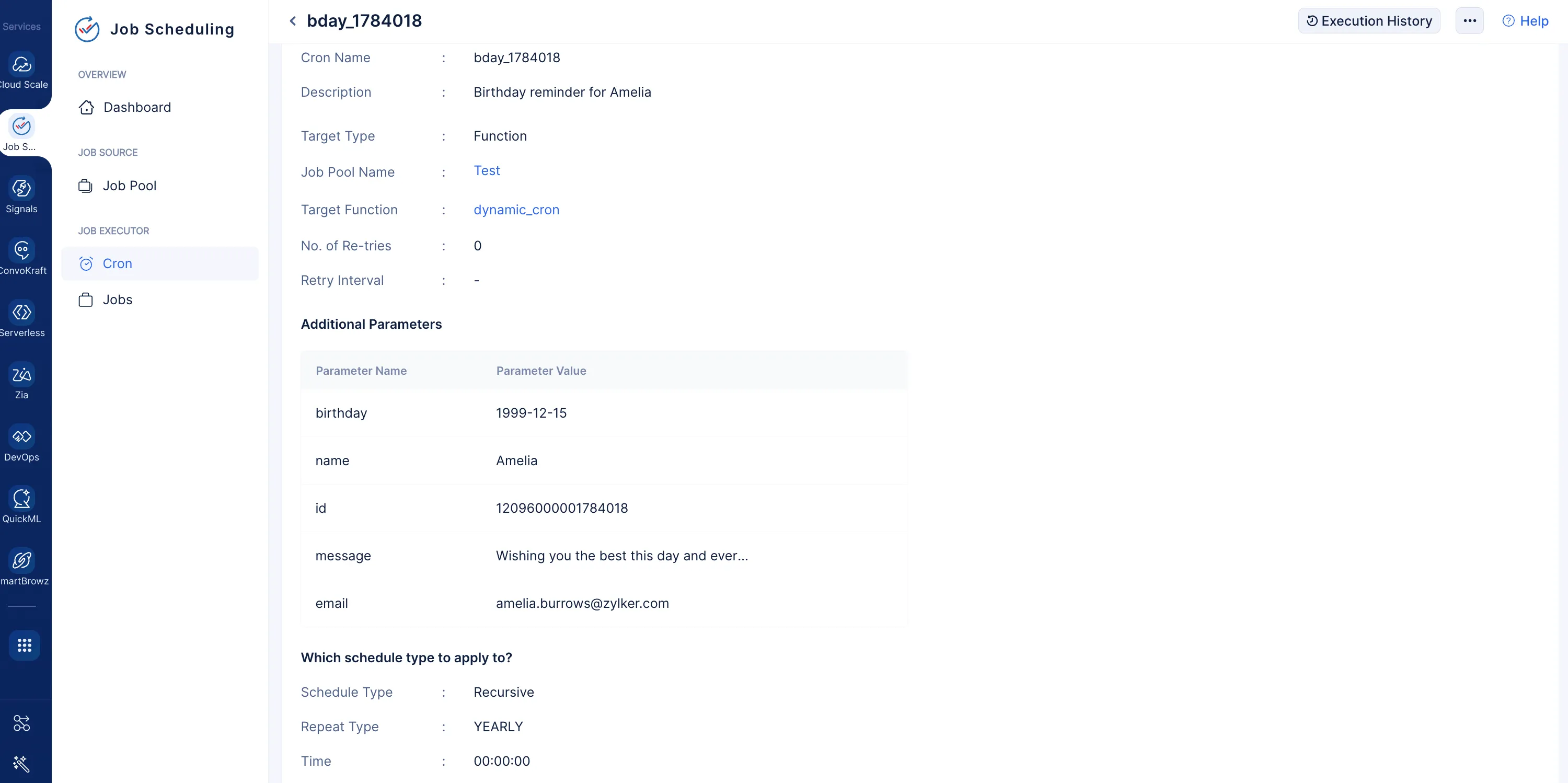The image size is (1568, 783).
Task: Open the SmartBrowz service icon
Action: click(22, 561)
